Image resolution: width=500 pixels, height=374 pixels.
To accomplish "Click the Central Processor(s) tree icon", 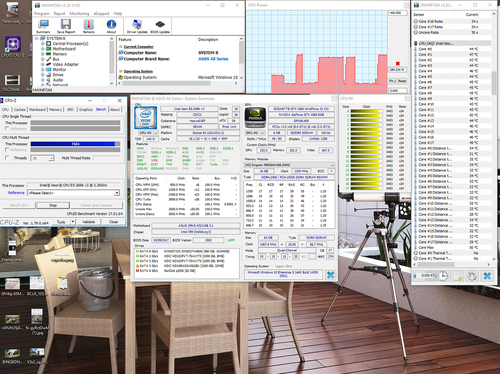I will [49, 44].
